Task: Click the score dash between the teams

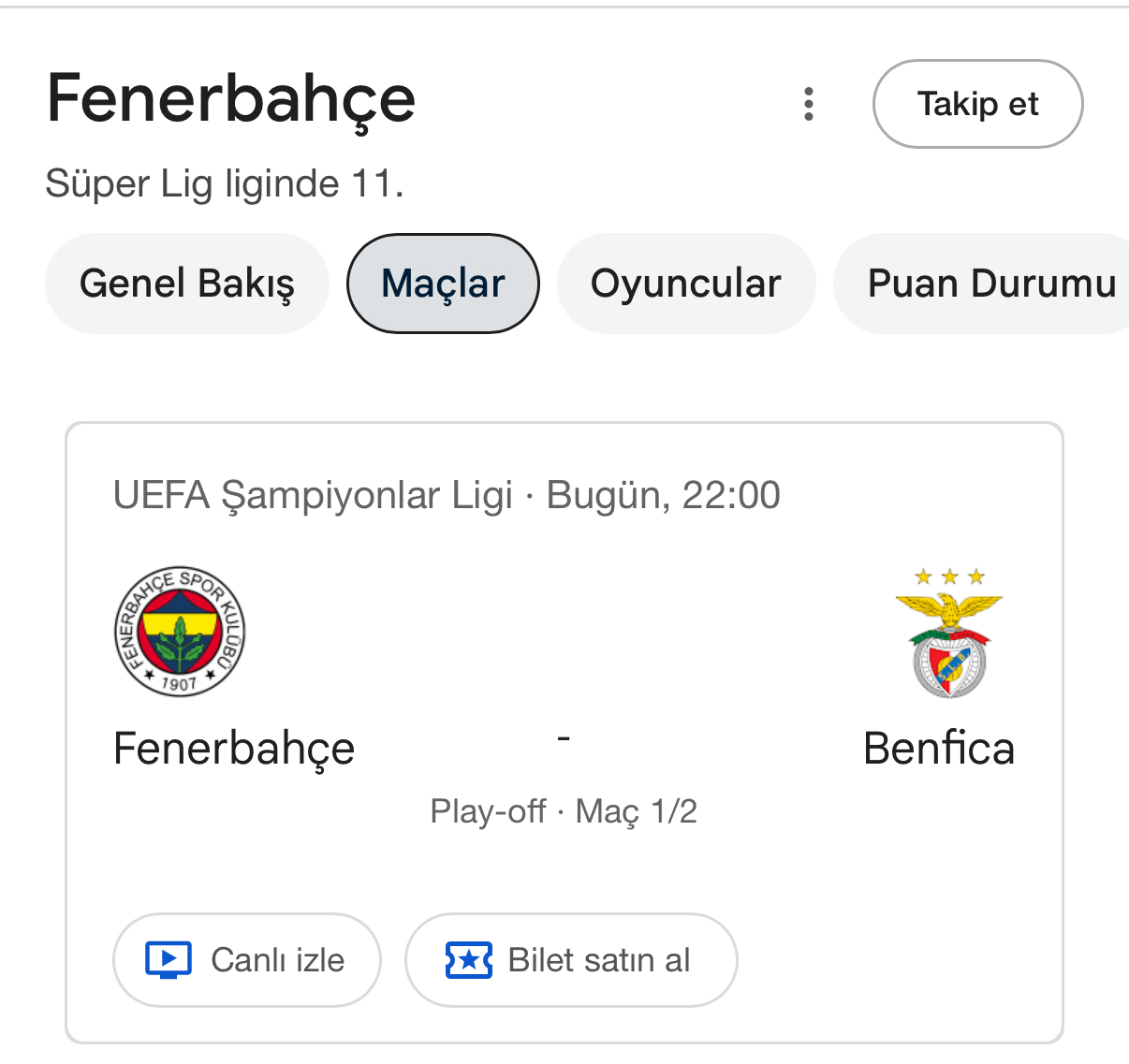Action: 564,739
